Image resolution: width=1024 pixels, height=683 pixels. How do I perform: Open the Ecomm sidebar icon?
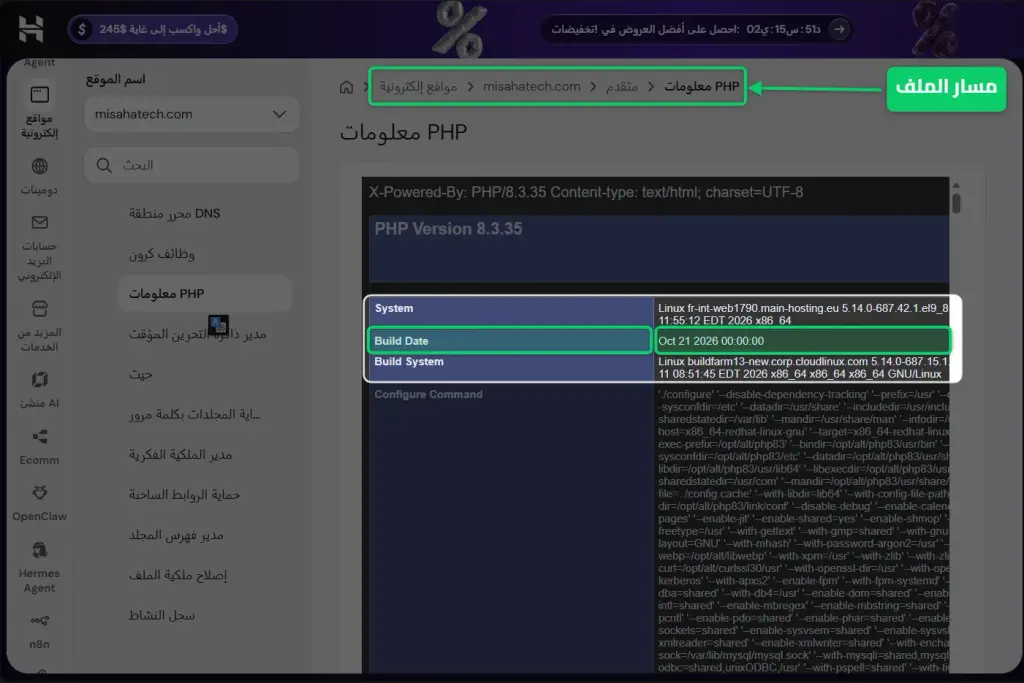click(39, 436)
